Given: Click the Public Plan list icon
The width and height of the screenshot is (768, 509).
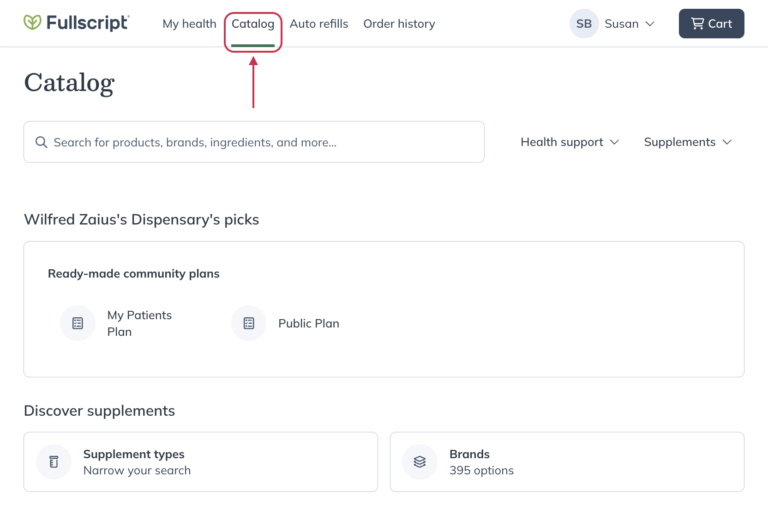Looking at the screenshot, I should point(249,323).
